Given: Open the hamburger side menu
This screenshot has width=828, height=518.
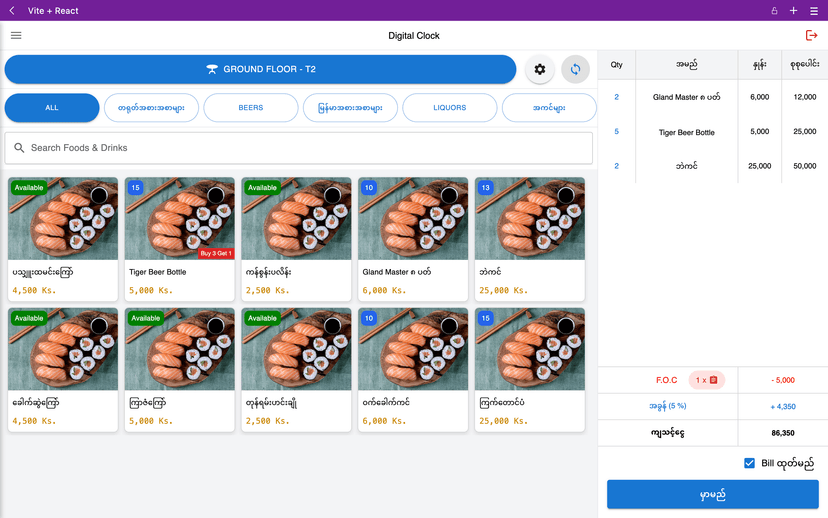Looking at the screenshot, I should [16, 35].
